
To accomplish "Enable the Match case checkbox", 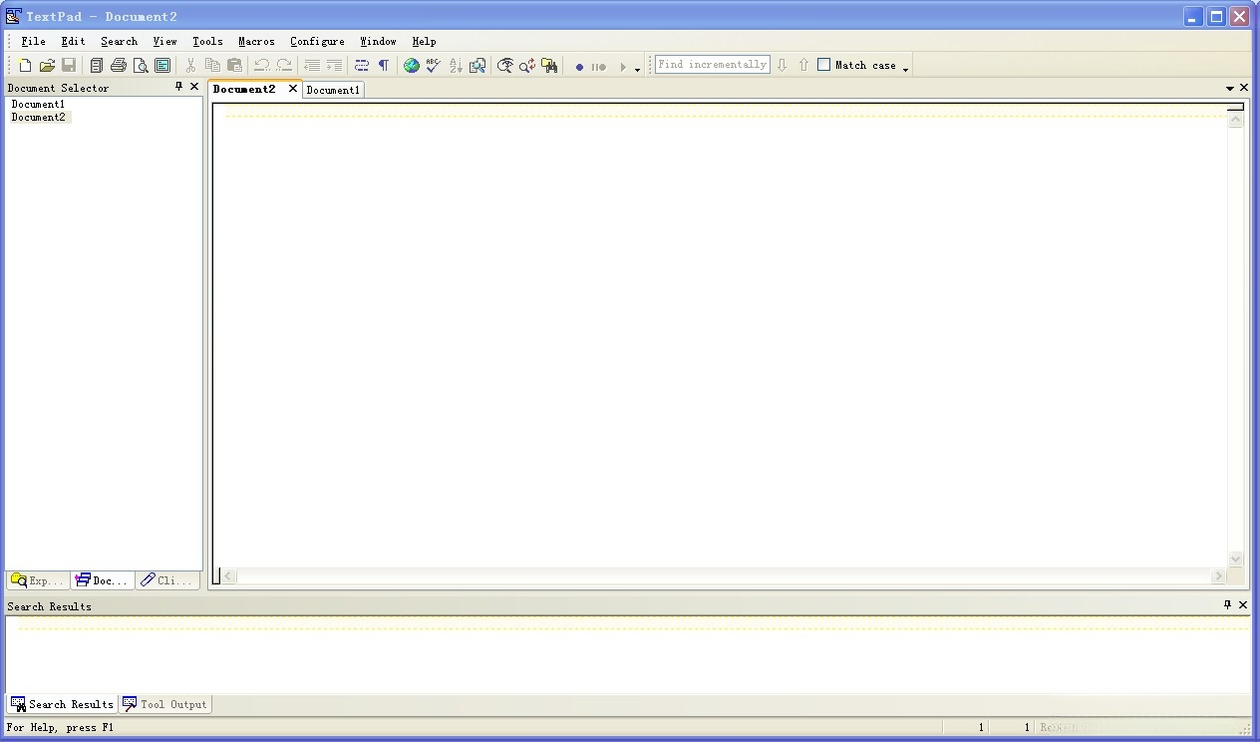I will [x=824, y=64].
